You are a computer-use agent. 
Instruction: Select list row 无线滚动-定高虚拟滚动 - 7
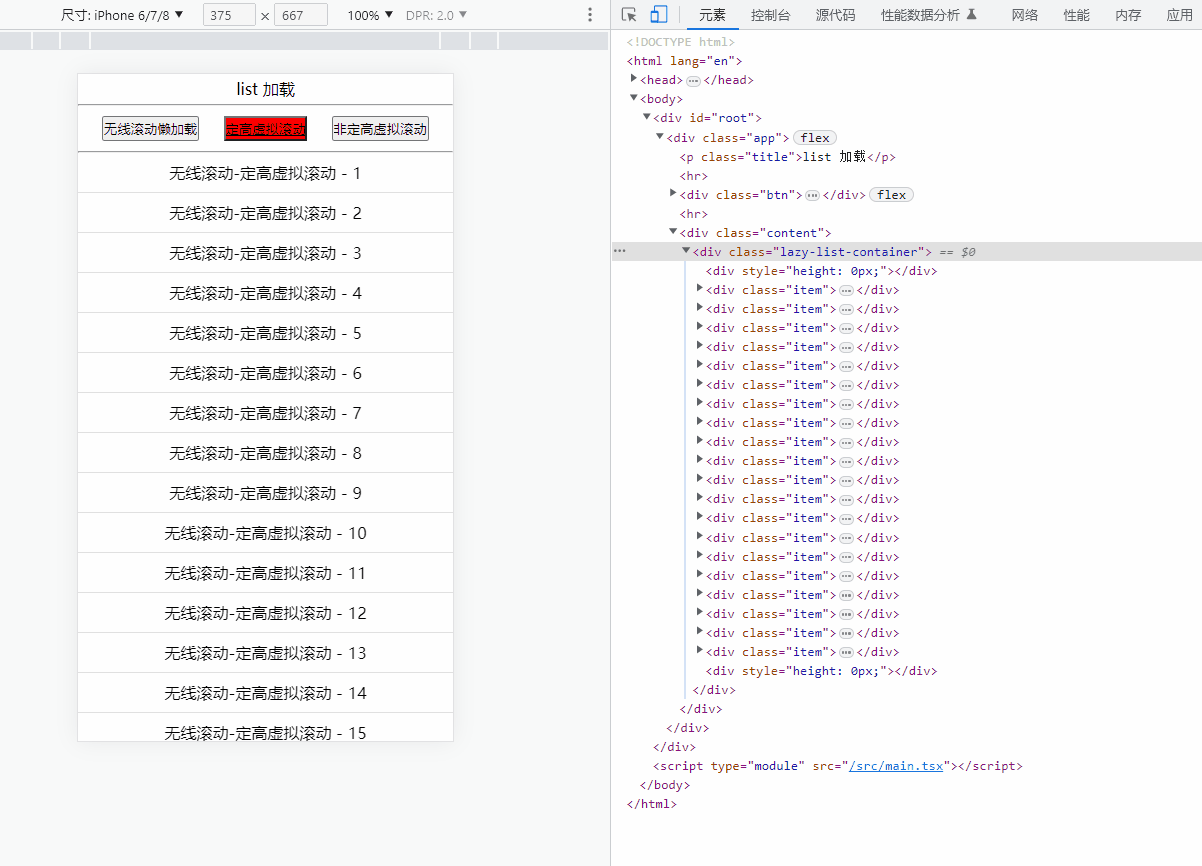coord(265,413)
